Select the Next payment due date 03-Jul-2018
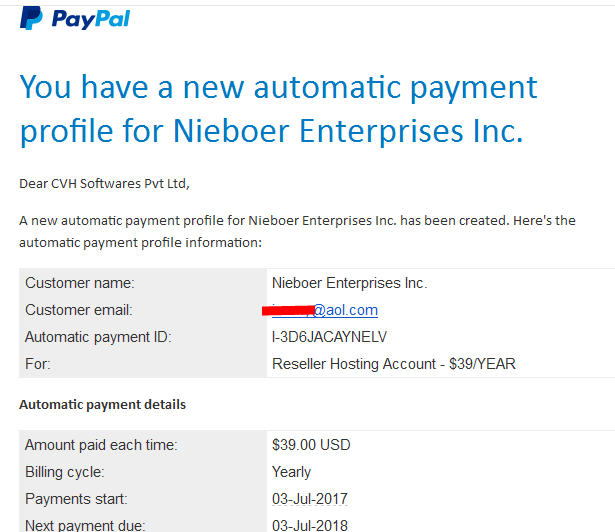This screenshot has width=615, height=532. click(310, 525)
